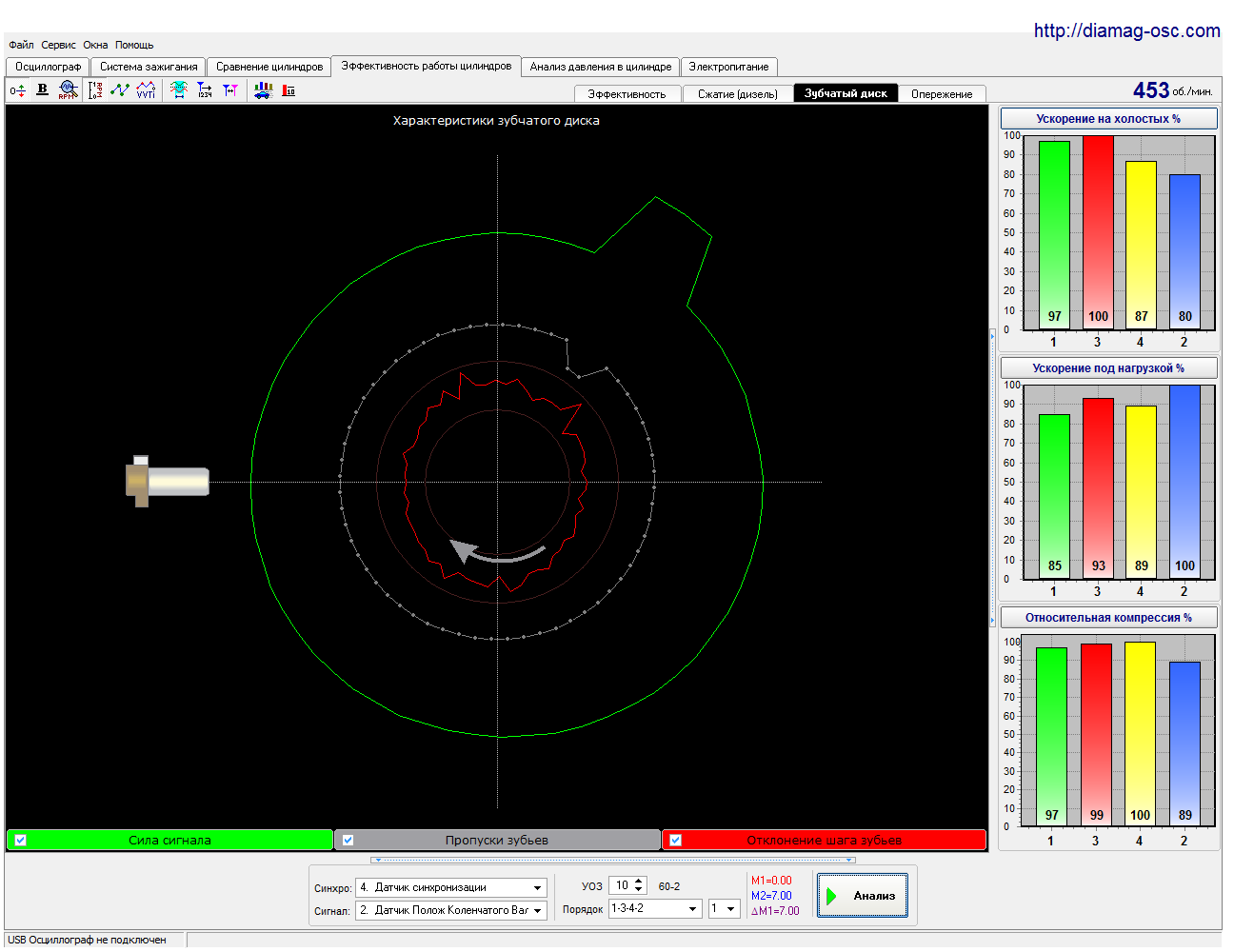Toggle Сила сигнала checkbox
1234x952 pixels.
(21, 840)
